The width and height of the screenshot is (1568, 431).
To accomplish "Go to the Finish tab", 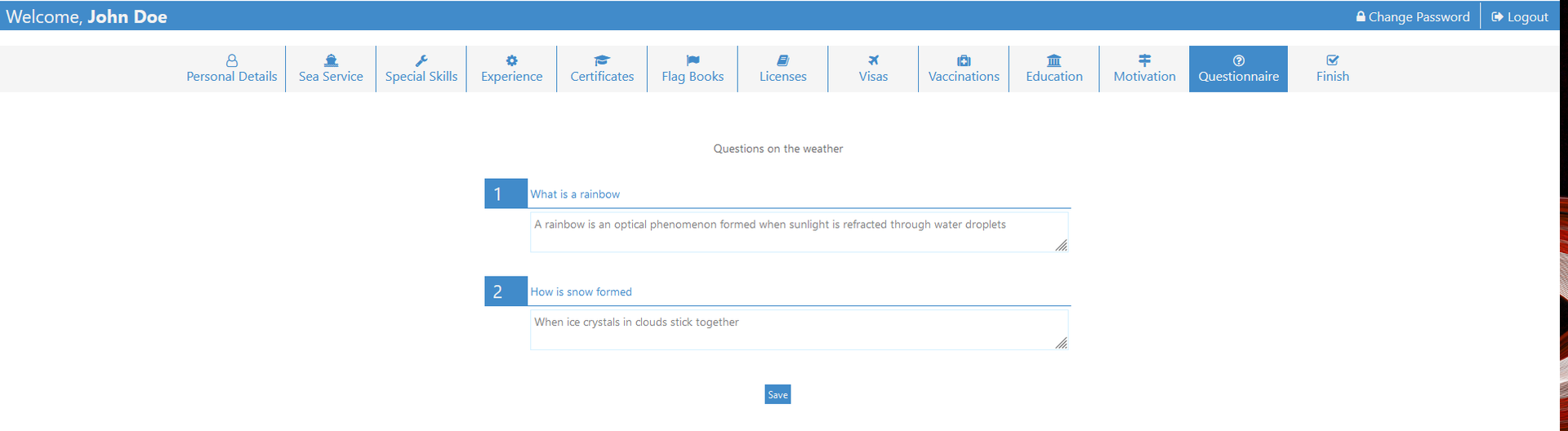I will pos(1333,69).
